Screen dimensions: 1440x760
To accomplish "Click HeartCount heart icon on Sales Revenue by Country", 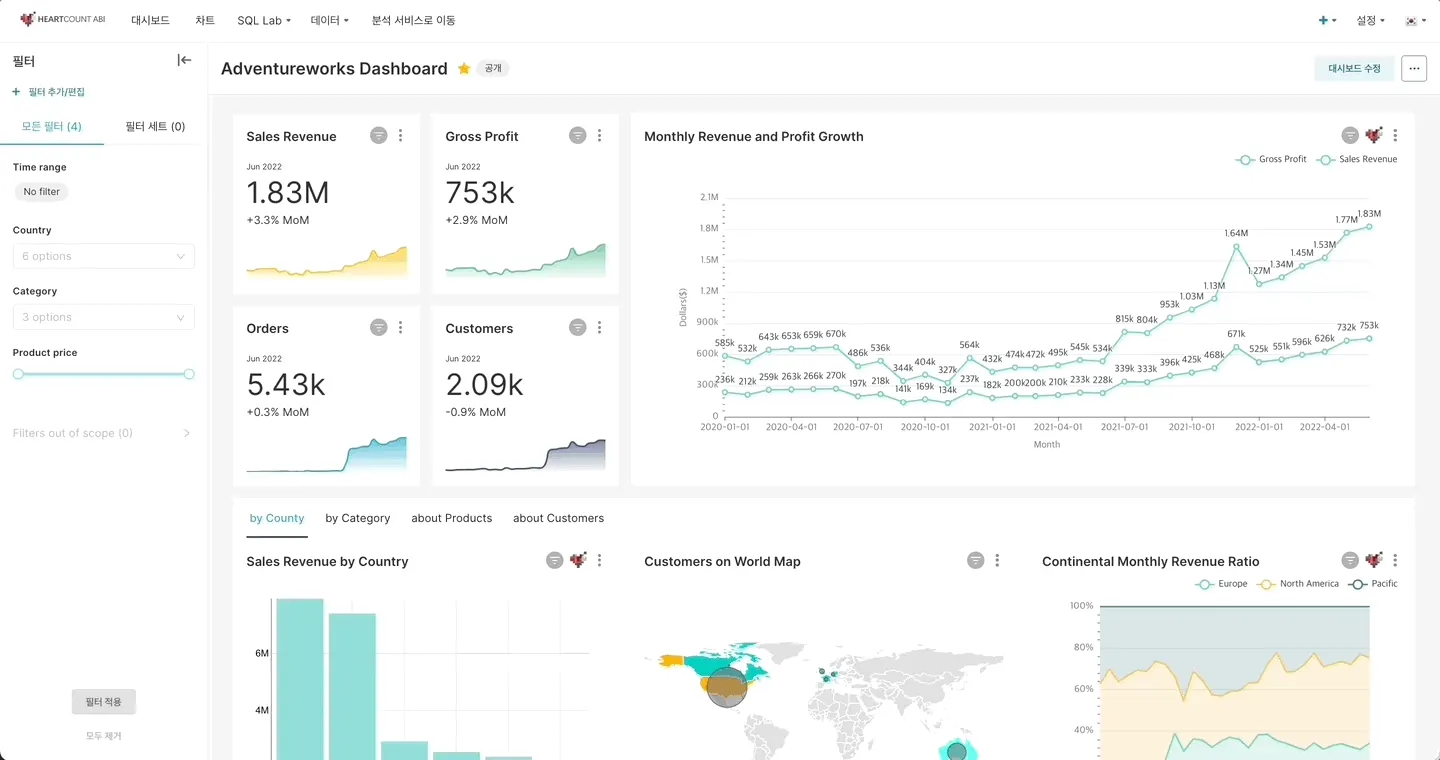I will coord(578,561).
